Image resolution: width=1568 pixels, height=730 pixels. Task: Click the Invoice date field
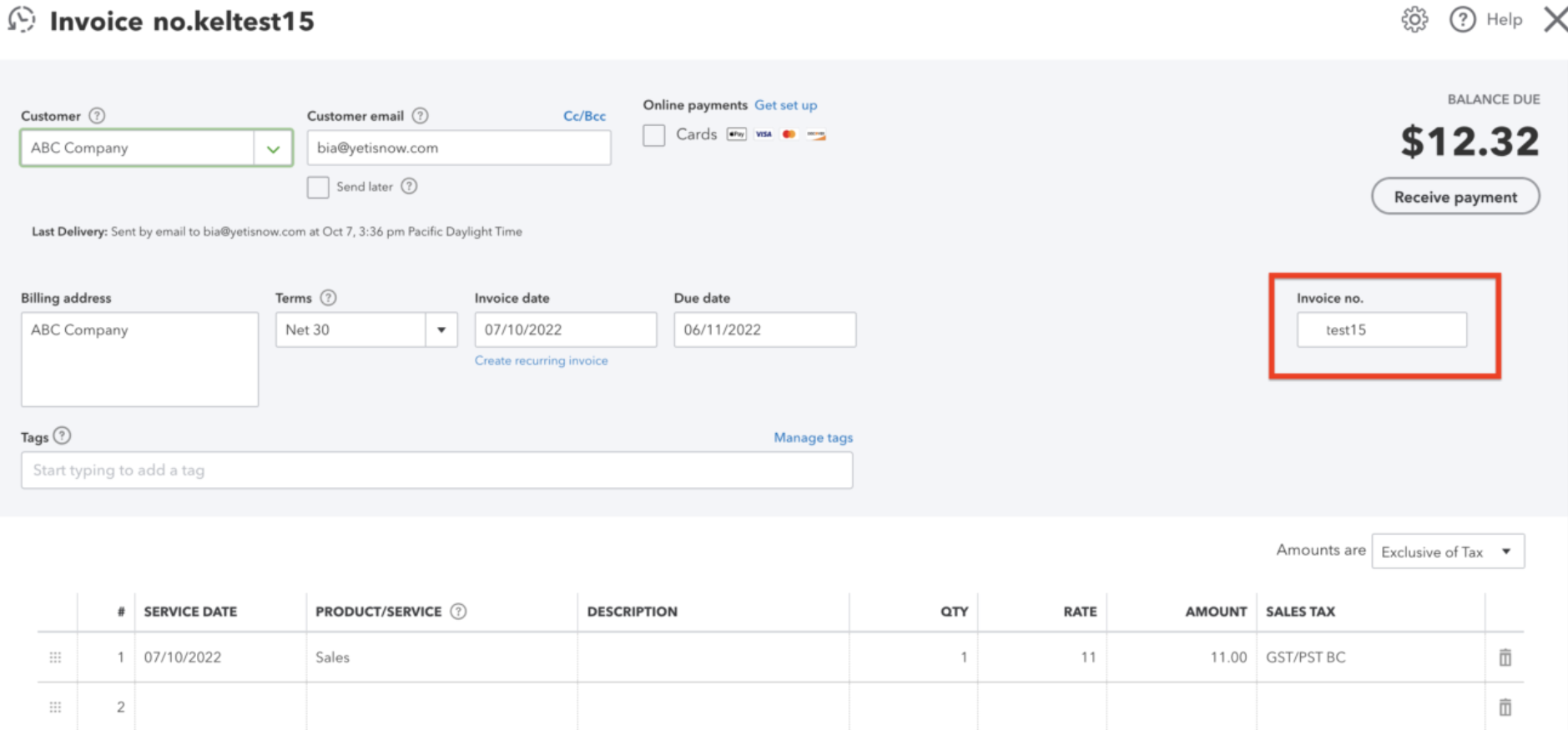pyautogui.click(x=566, y=330)
